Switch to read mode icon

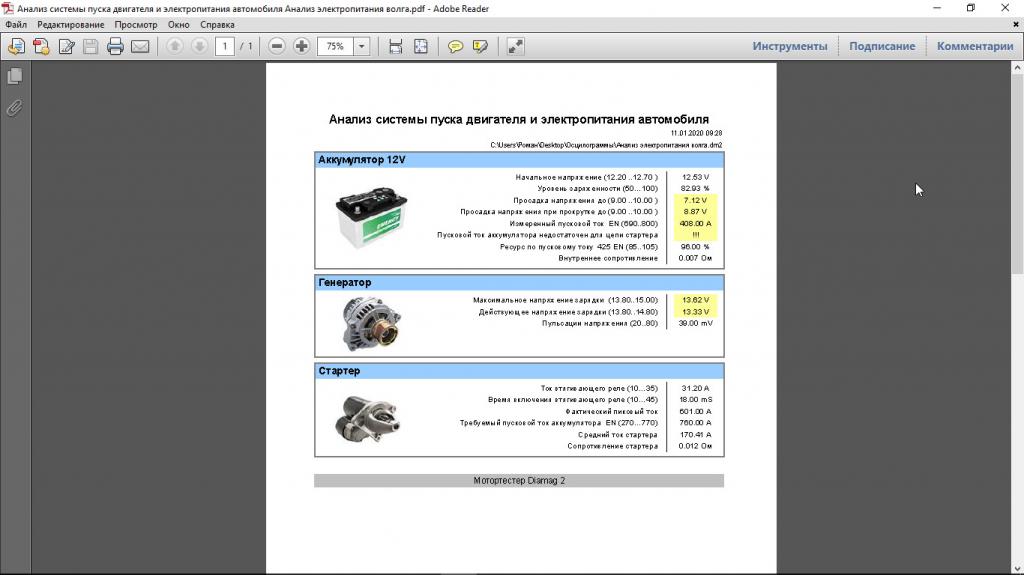515,46
